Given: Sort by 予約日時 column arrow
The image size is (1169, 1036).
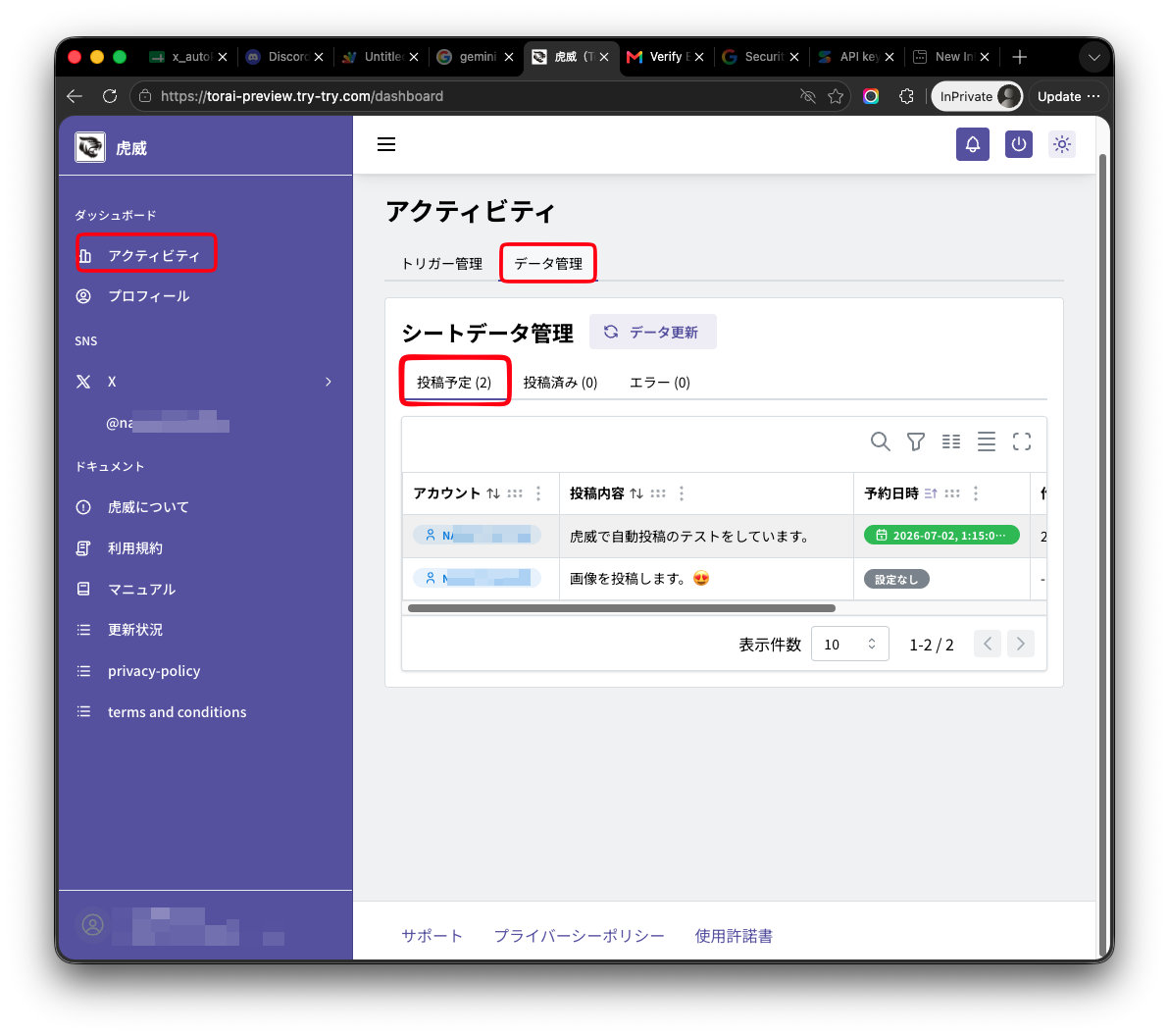Looking at the screenshot, I should pos(931,493).
